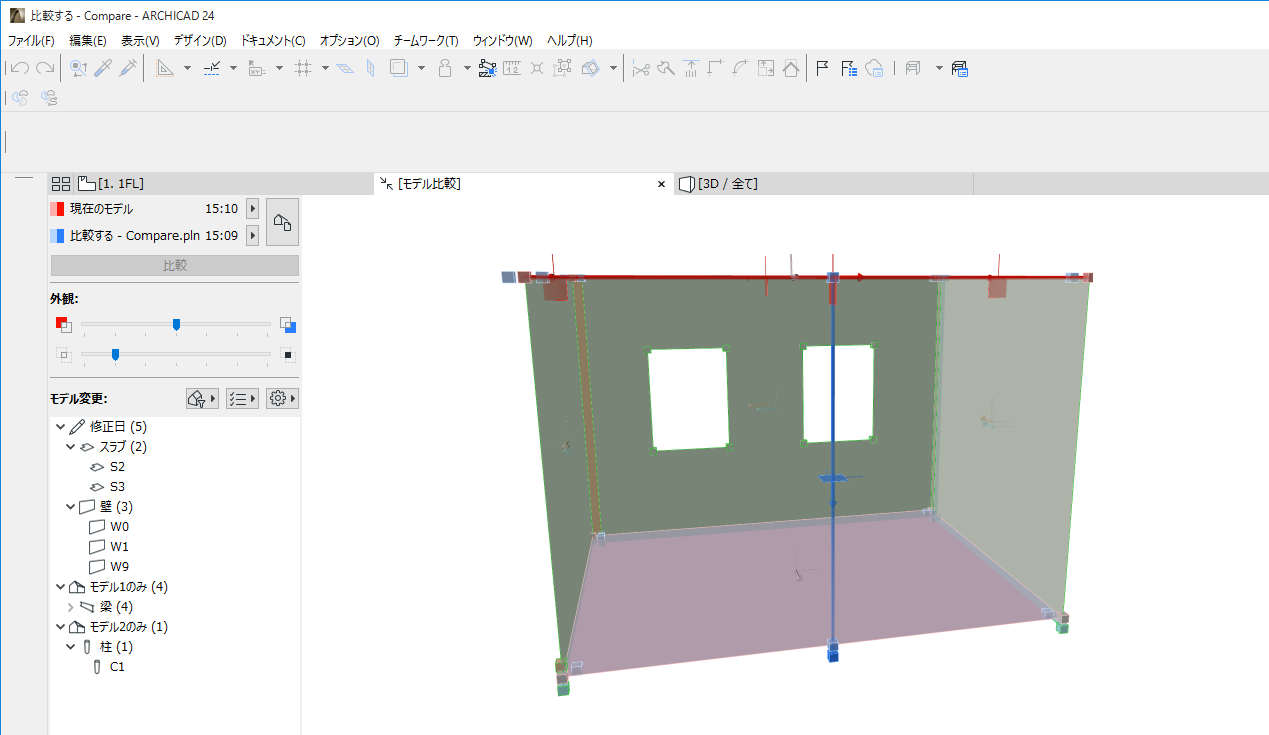Image resolution: width=1269 pixels, height=735 pixels.
Task: Click the checklist options icon in モデル変更
Action: pos(242,398)
